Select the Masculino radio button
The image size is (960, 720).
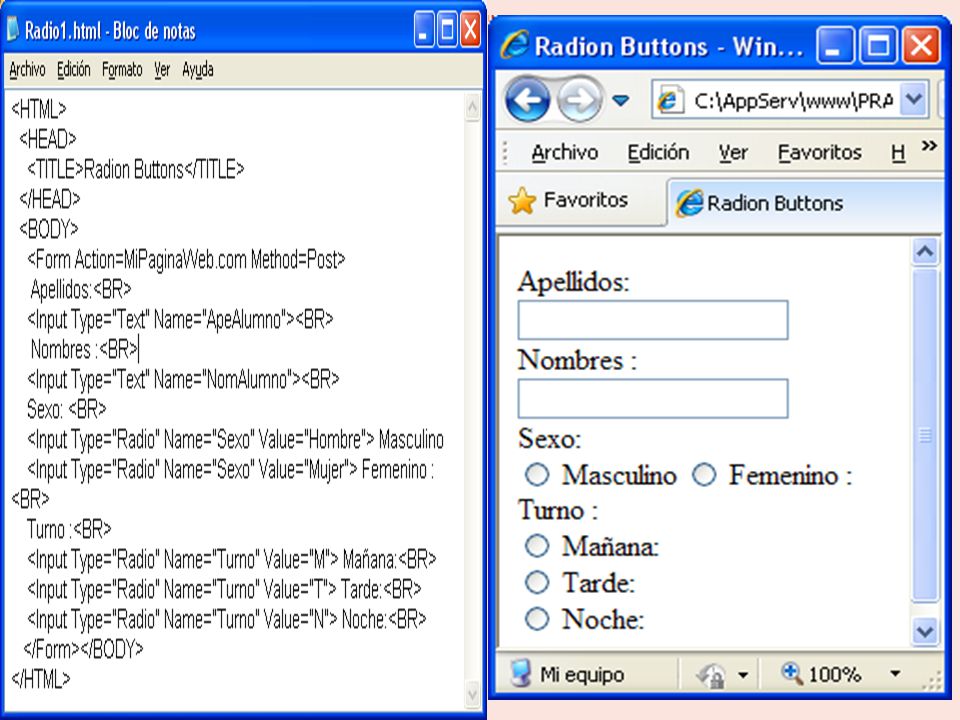coord(537,474)
